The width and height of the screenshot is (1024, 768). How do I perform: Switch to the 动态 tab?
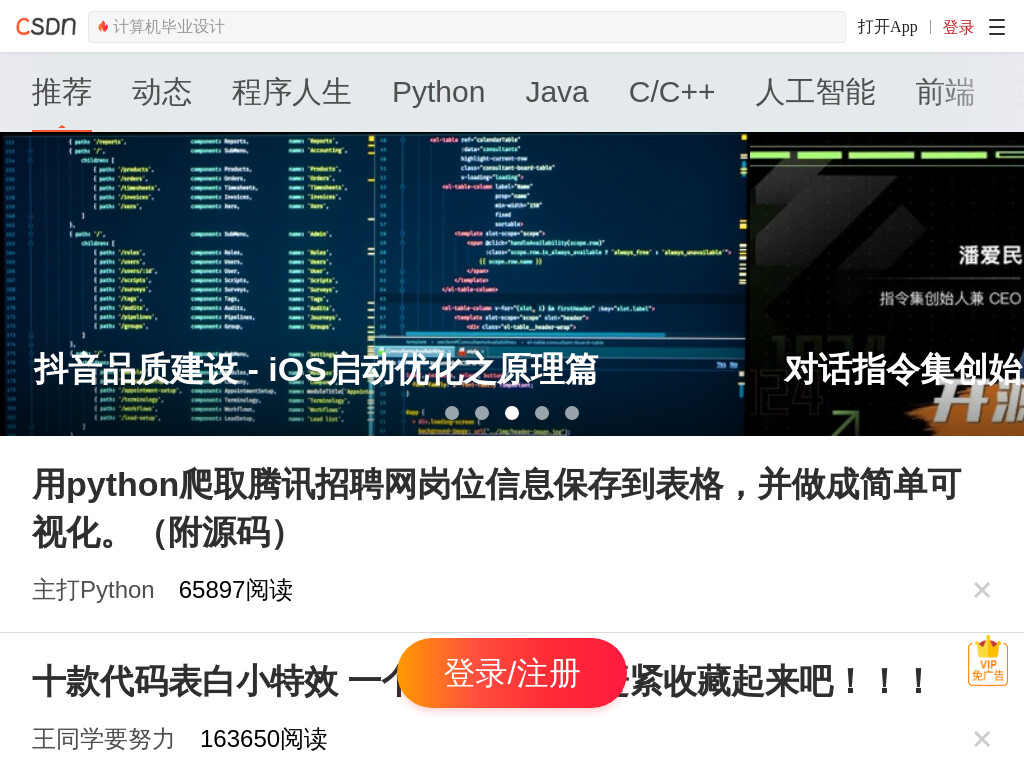point(162,92)
